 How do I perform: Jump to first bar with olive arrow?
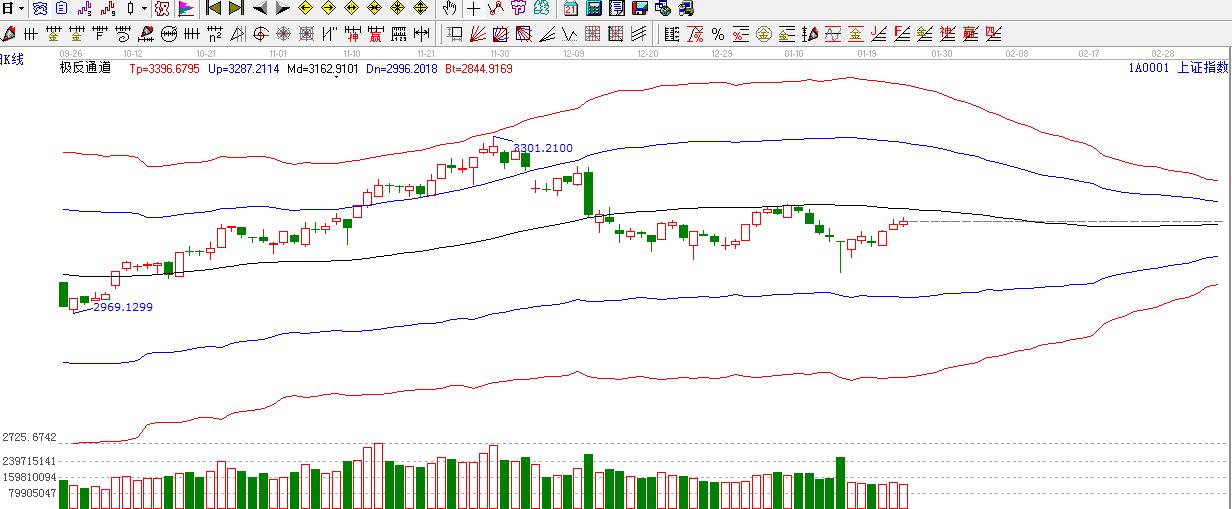tap(213, 9)
